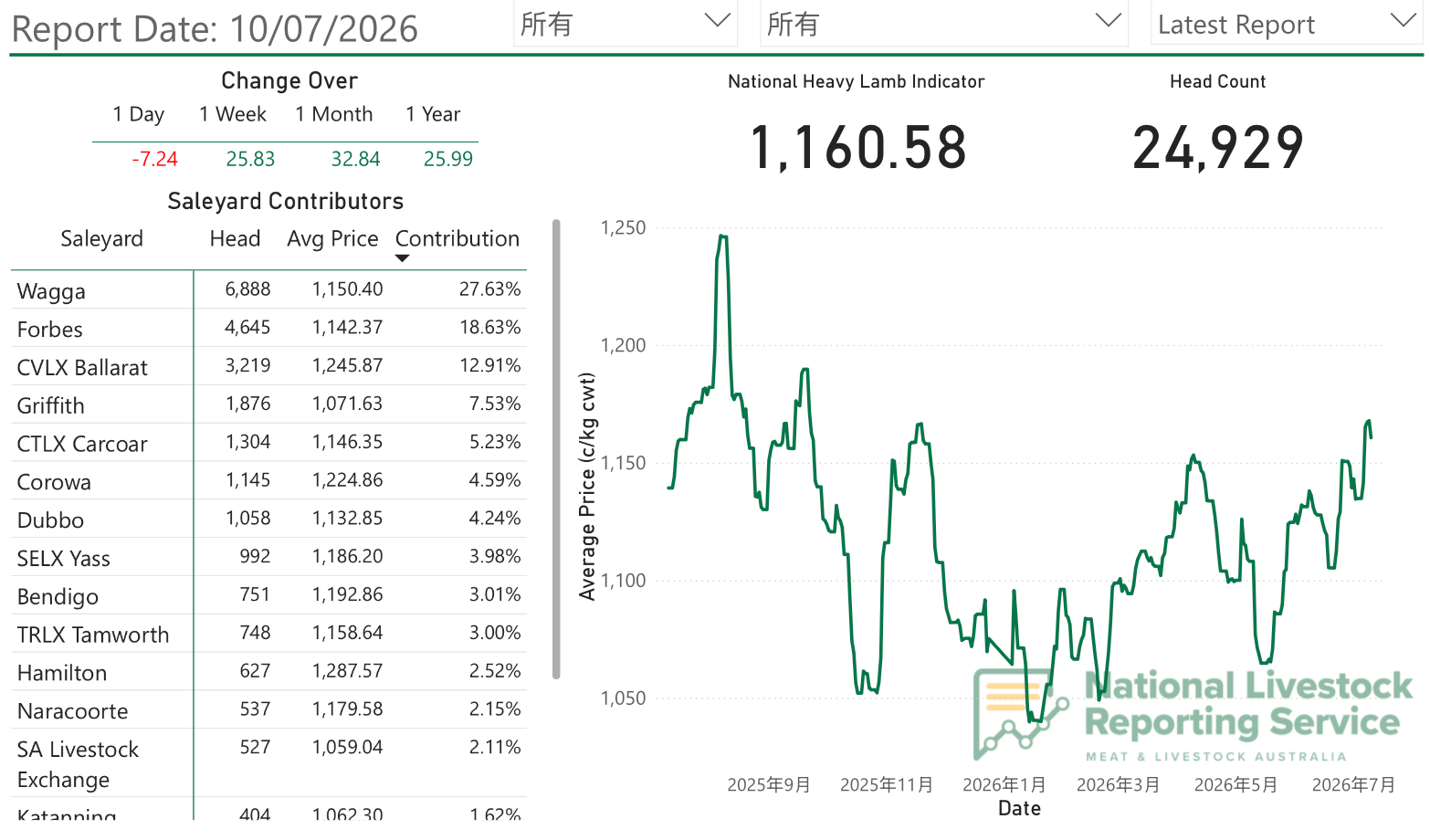Select the Hamilton saleyard row
Screen dimensions: 1430x840
click(x=268, y=672)
